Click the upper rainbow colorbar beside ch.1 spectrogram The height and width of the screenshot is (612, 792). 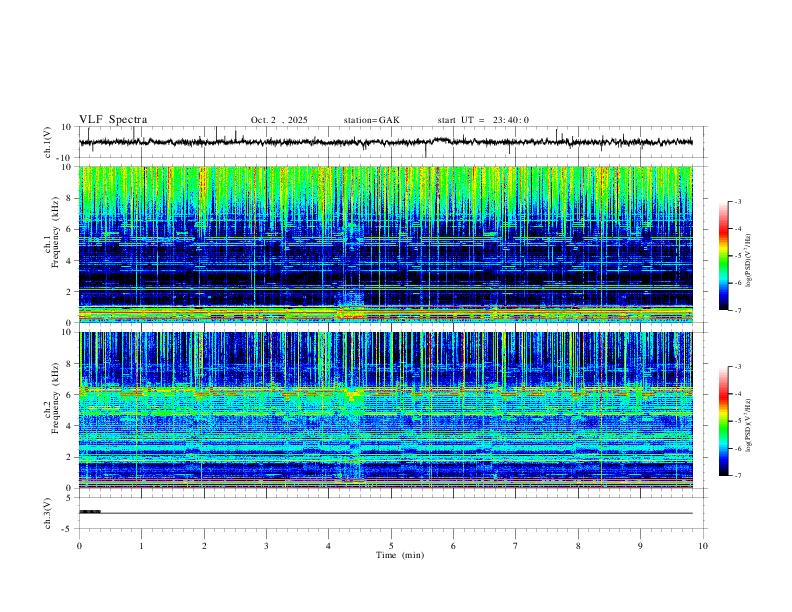724,256
